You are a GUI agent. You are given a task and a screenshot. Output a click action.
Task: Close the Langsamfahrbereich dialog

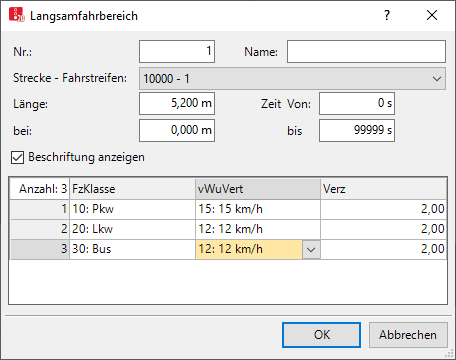[x=432, y=15]
